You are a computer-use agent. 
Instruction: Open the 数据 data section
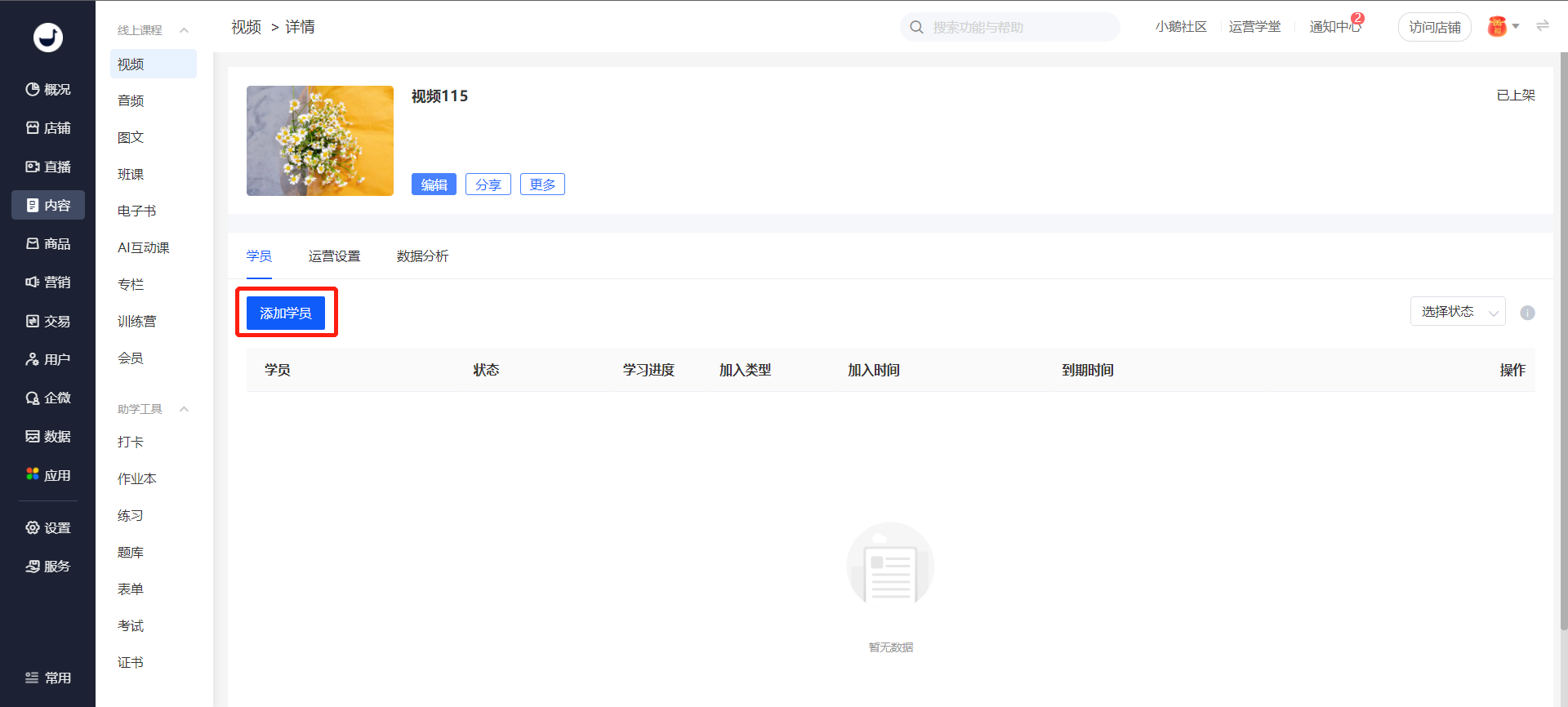click(x=48, y=436)
